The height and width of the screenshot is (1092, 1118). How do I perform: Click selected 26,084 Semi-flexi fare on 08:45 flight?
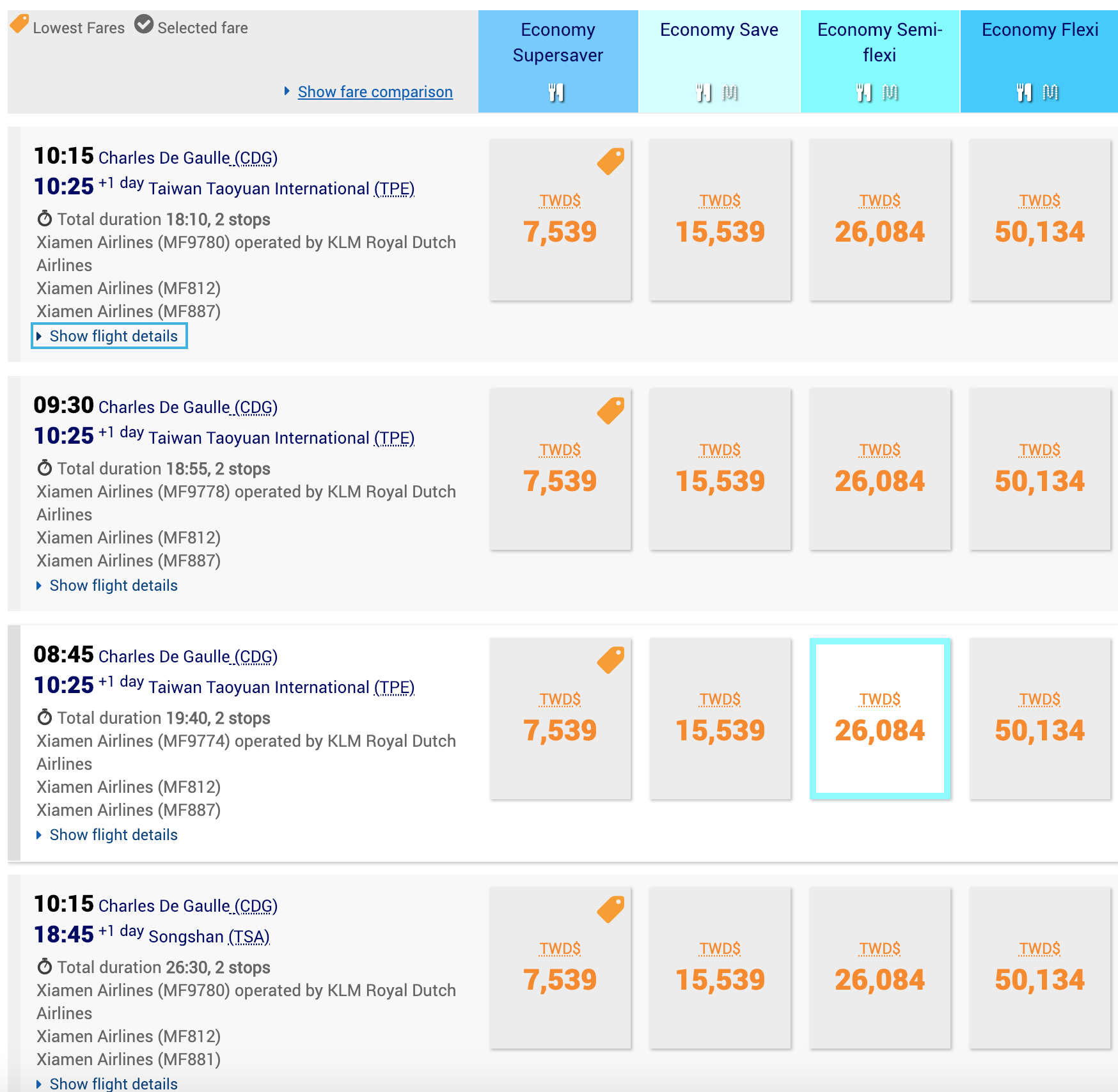pos(880,719)
